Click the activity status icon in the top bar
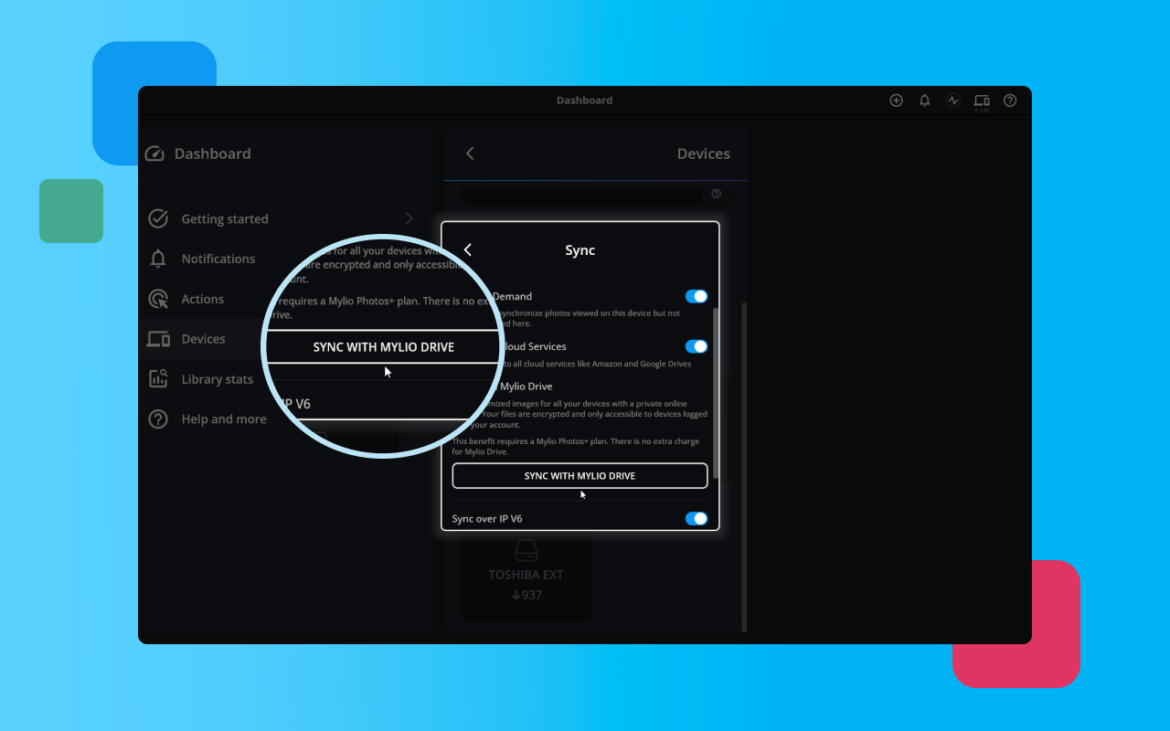 coord(952,100)
